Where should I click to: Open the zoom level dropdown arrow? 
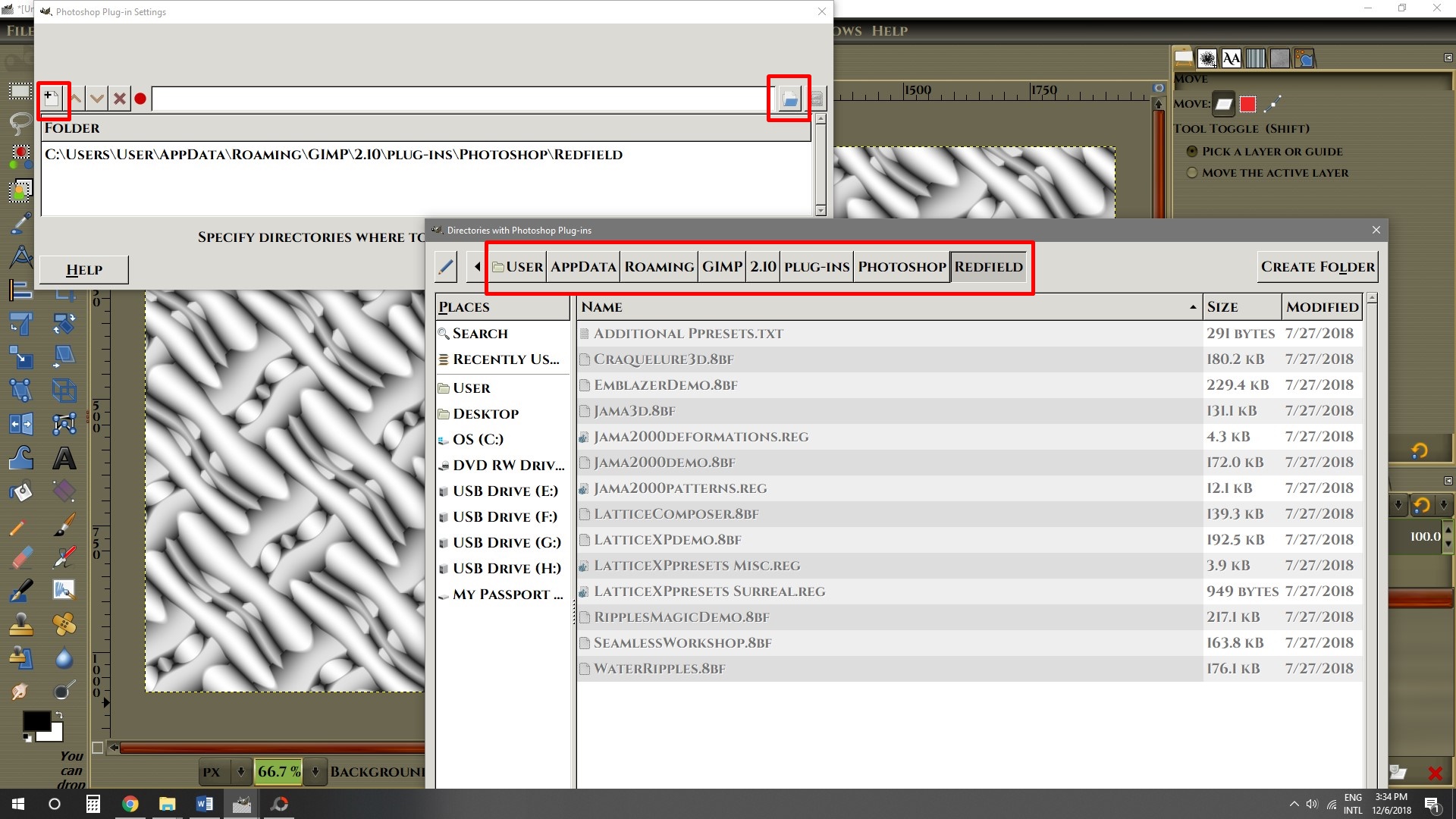[x=315, y=772]
